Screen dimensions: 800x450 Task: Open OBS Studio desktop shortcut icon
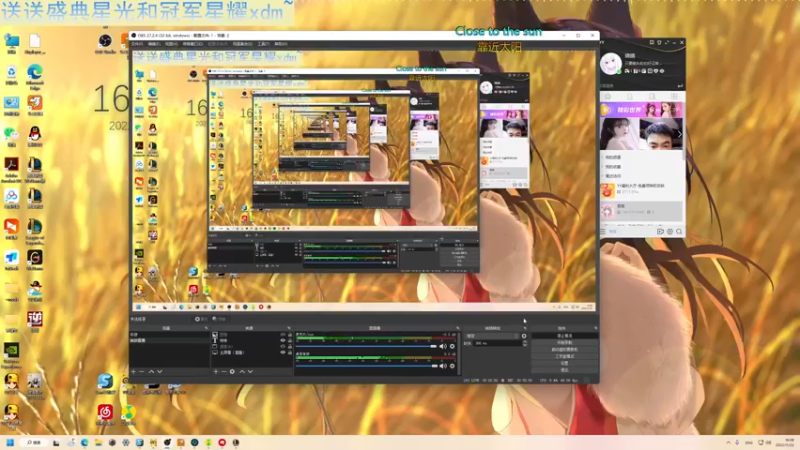tap(105, 43)
